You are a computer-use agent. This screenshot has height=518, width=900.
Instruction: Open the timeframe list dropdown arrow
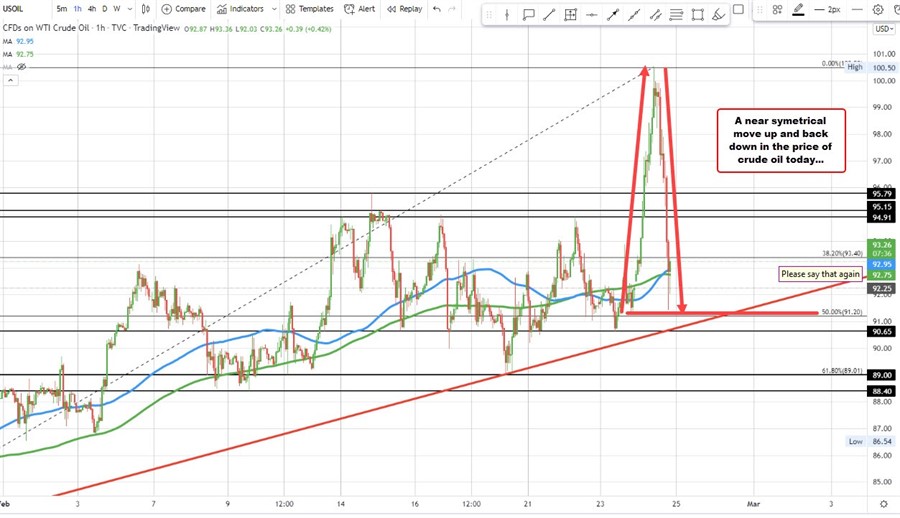[129, 9]
